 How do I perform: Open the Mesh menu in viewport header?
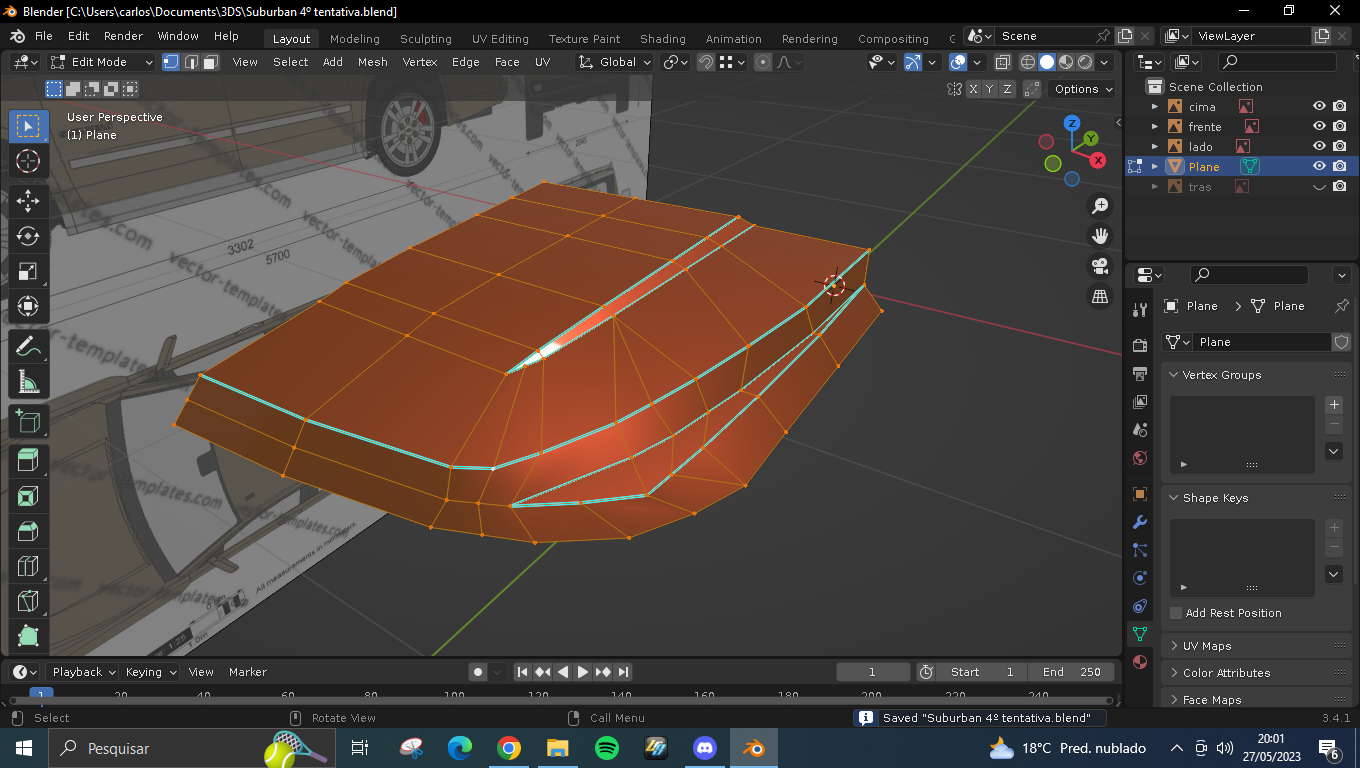(x=372, y=62)
